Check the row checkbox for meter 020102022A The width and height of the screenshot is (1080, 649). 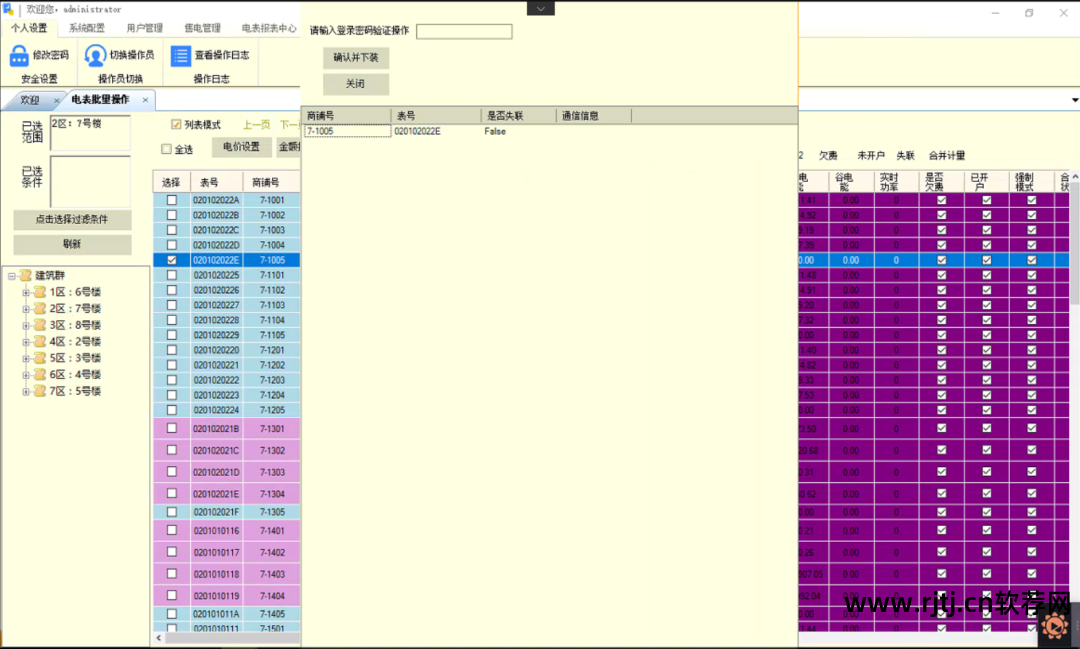click(x=171, y=200)
